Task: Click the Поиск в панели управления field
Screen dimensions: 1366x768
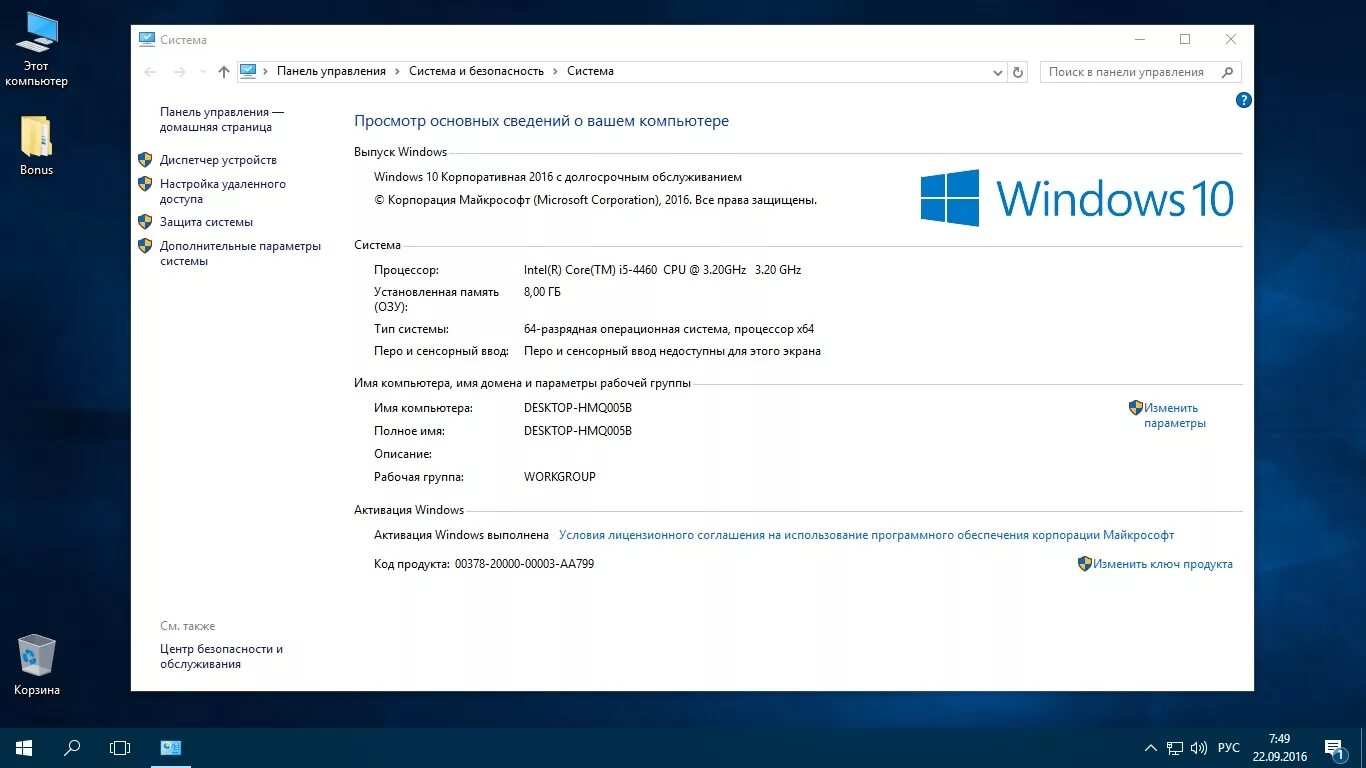Action: tap(1141, 72)
